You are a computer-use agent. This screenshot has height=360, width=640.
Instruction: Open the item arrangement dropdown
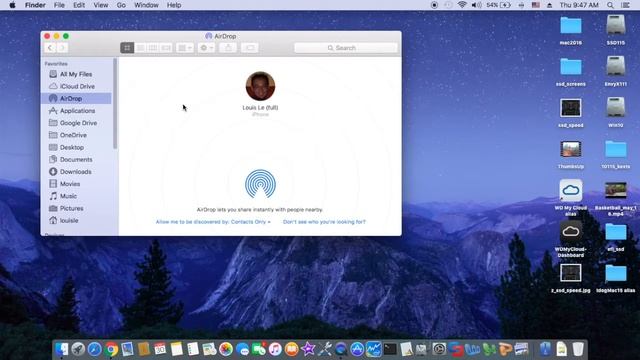pos(185,48)
